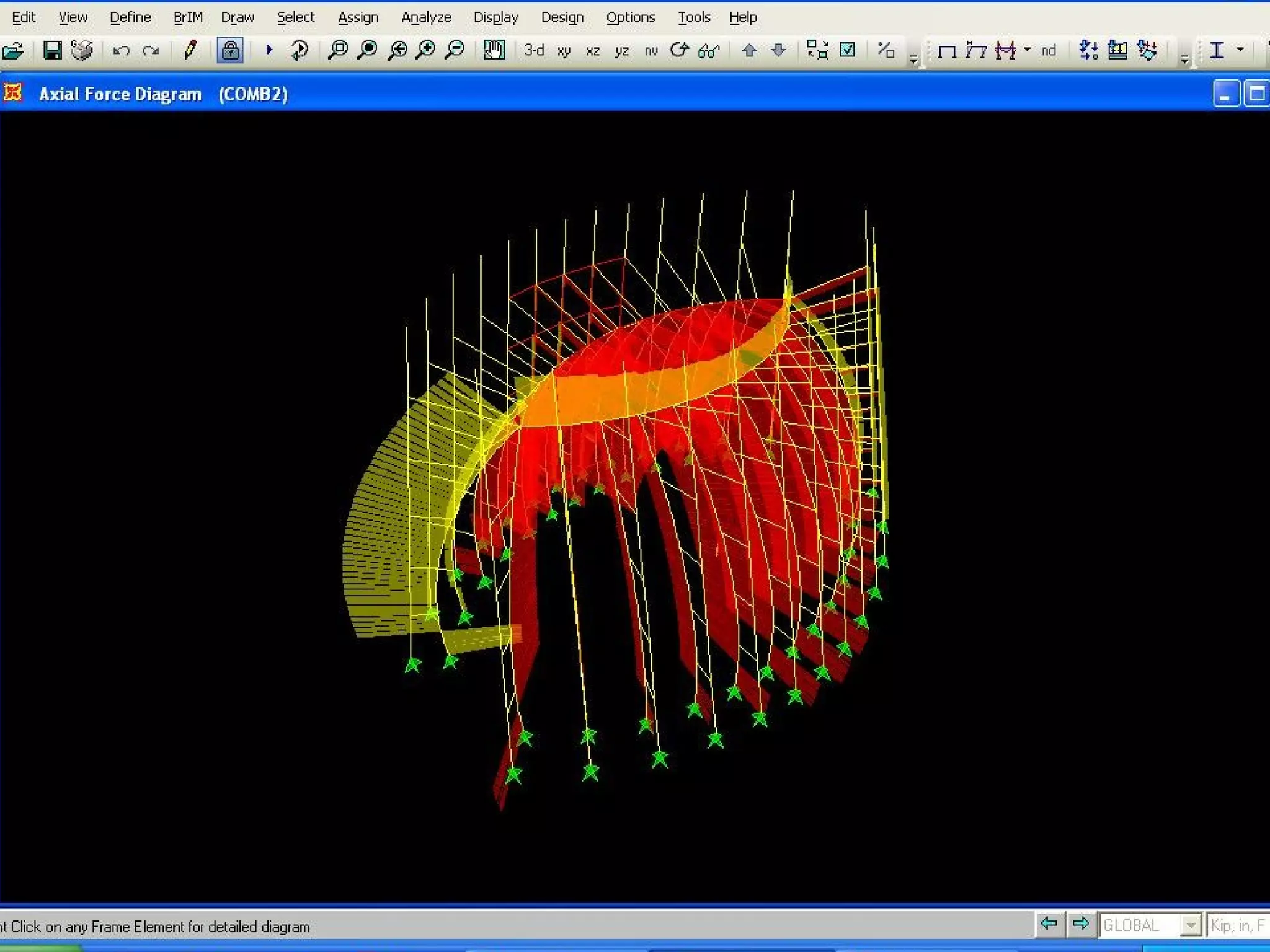The height and width of the screenshot is (952, 1270).
Task: Click the Run Analysis play arrow
Action: point(269,50)
